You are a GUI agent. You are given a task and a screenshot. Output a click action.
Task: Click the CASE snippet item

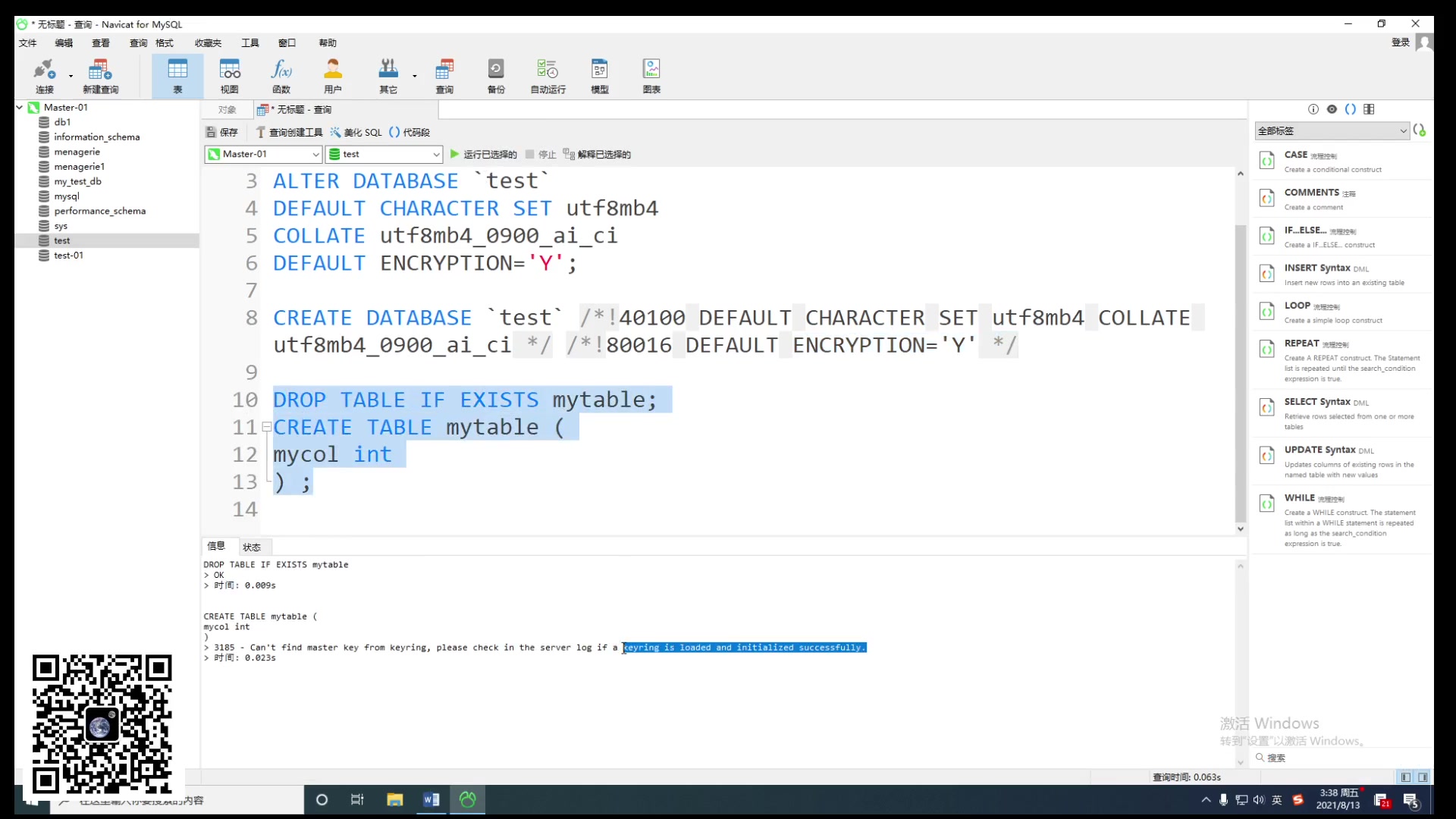[x=1341, y=162]
